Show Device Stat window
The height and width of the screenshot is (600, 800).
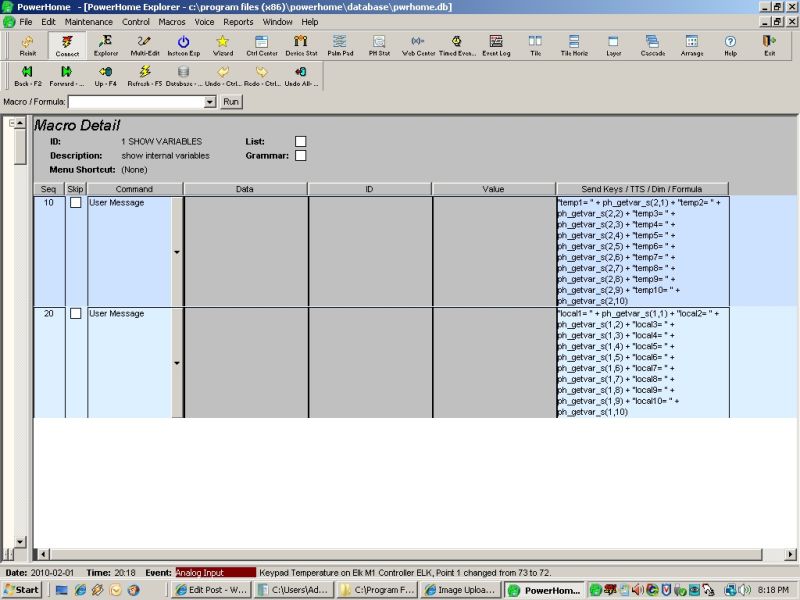301,45
